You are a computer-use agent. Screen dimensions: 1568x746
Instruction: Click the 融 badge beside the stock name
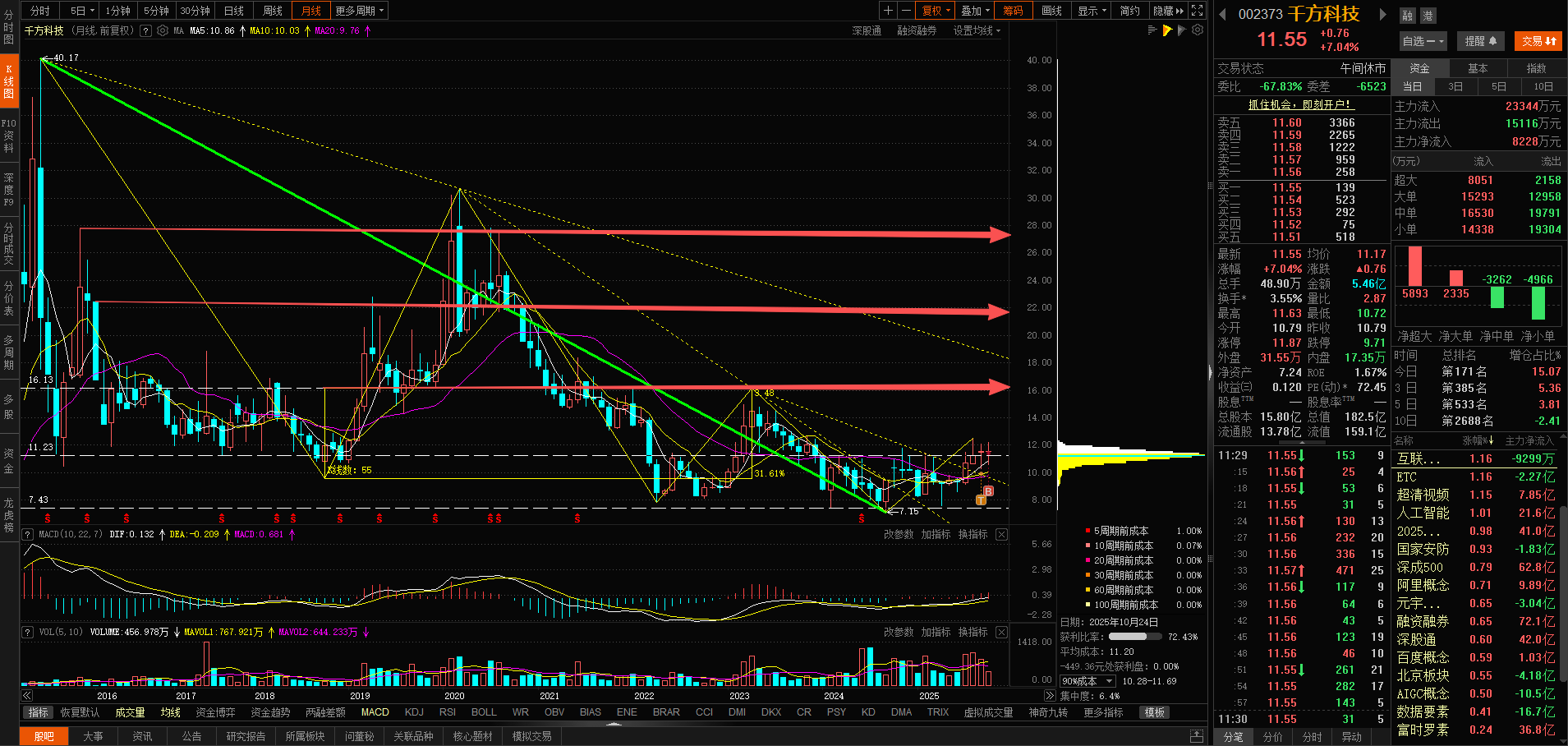(1408, 16)
